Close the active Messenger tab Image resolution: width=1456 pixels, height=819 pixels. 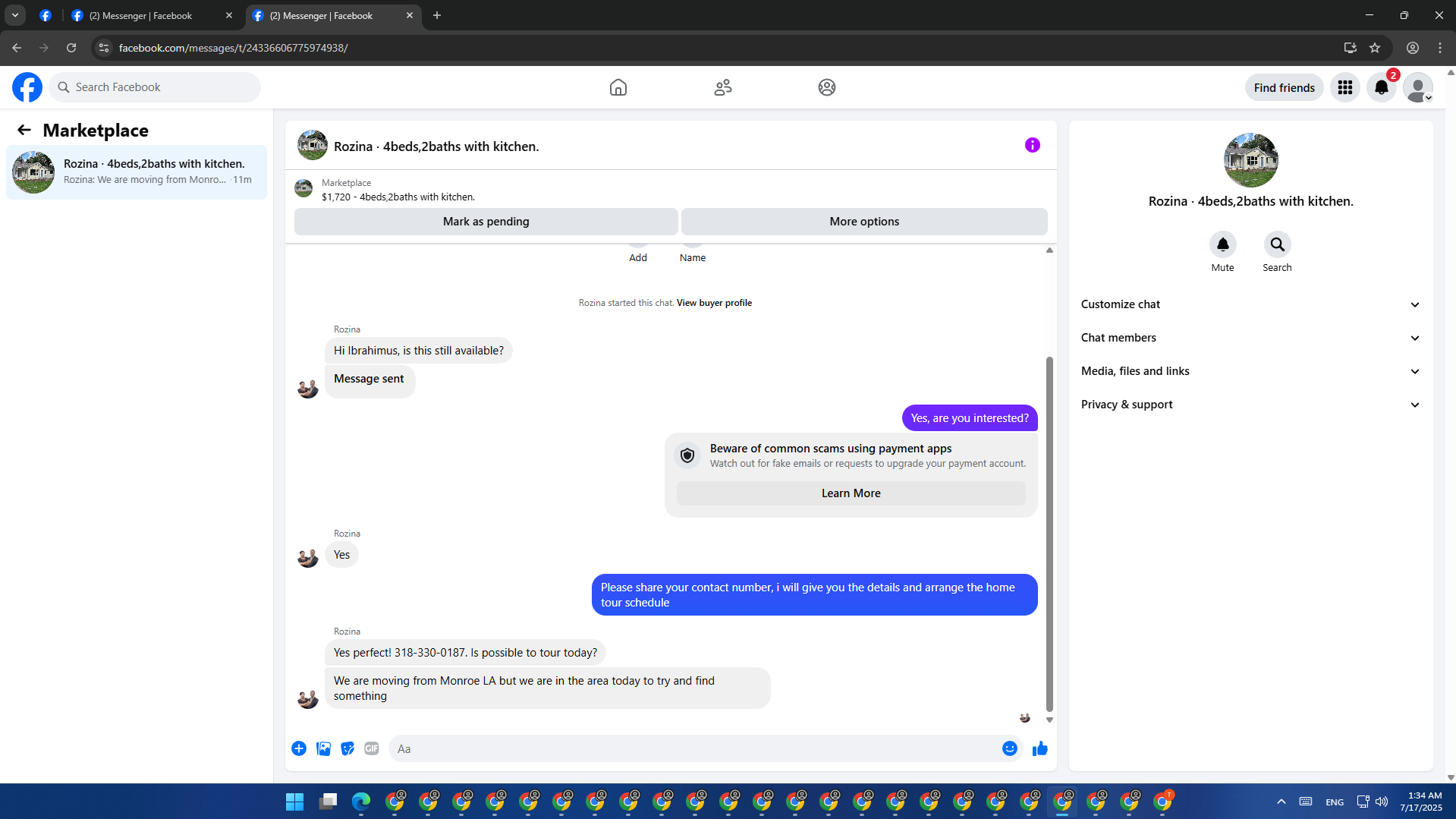point(410,15)
